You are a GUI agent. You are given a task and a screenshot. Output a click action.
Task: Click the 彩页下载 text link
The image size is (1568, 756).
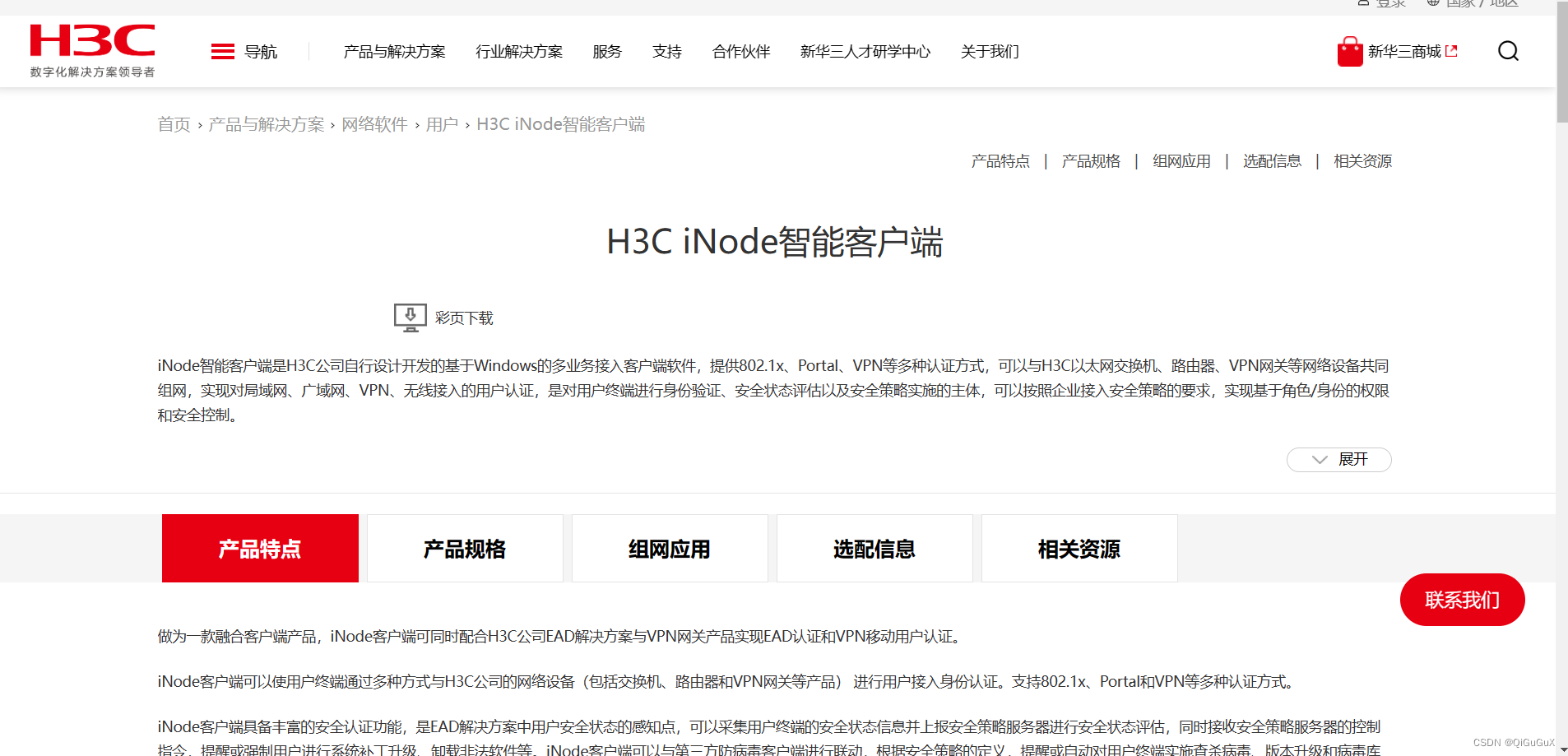click(x=464, y=318)
